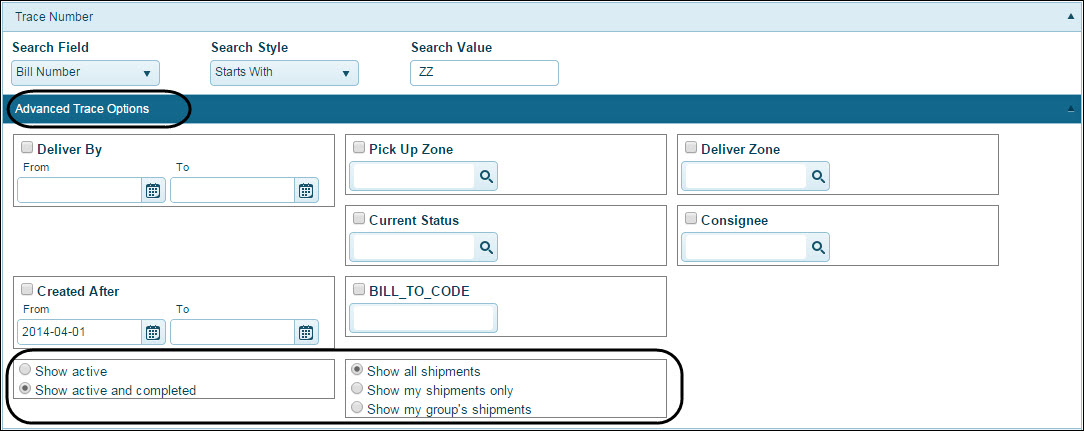
Task: Open Created After To calendar picker
Action: coord(306,333)
